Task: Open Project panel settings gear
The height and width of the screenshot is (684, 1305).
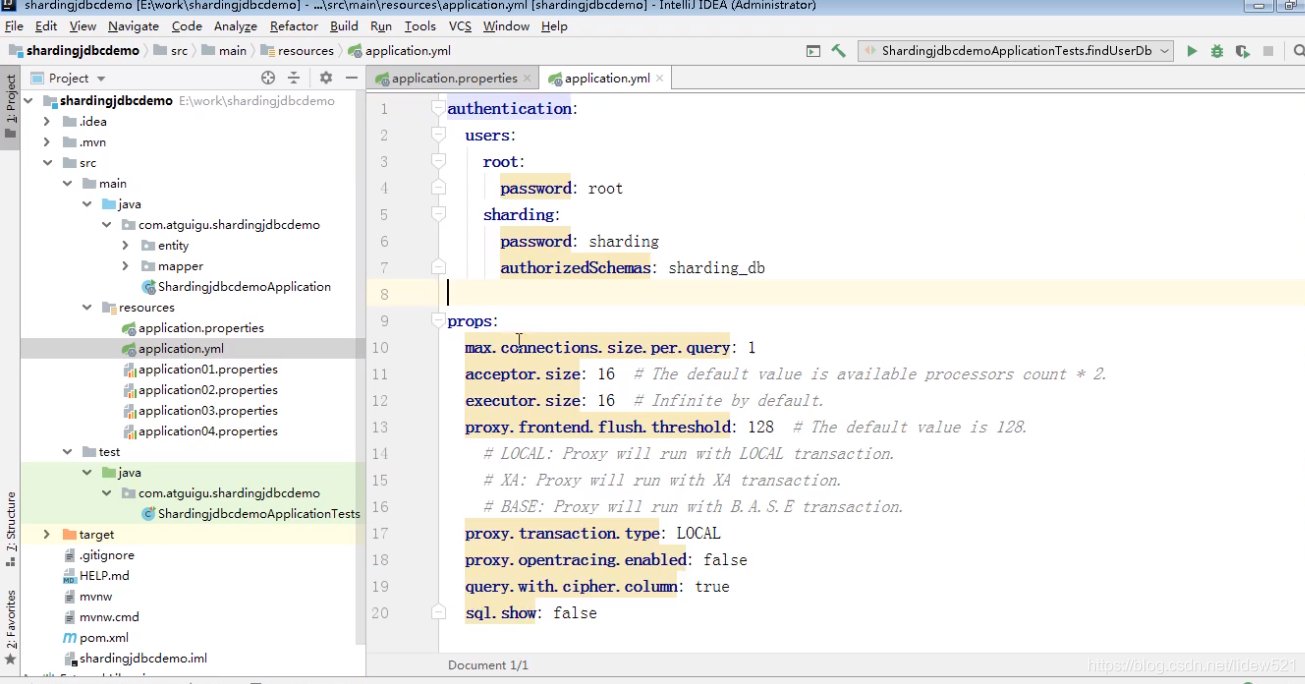Action: [326, 78]
